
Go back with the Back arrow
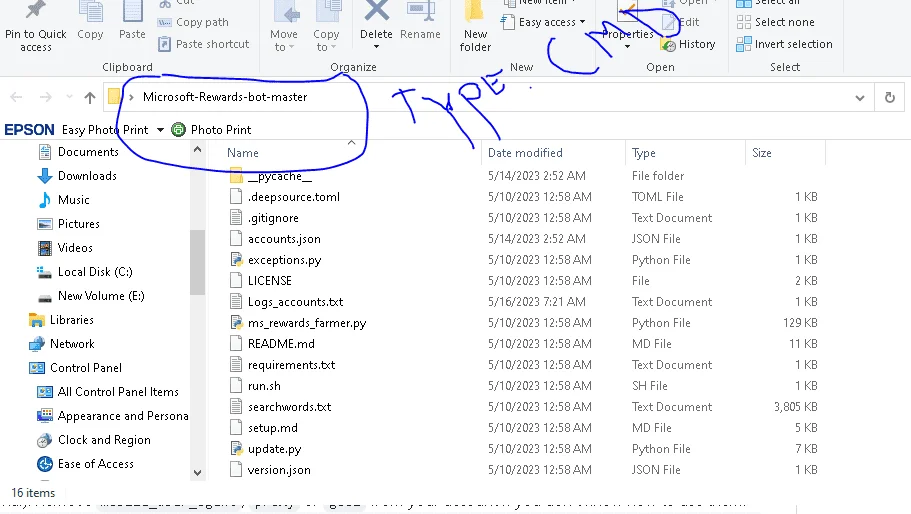tap(16, 98)
